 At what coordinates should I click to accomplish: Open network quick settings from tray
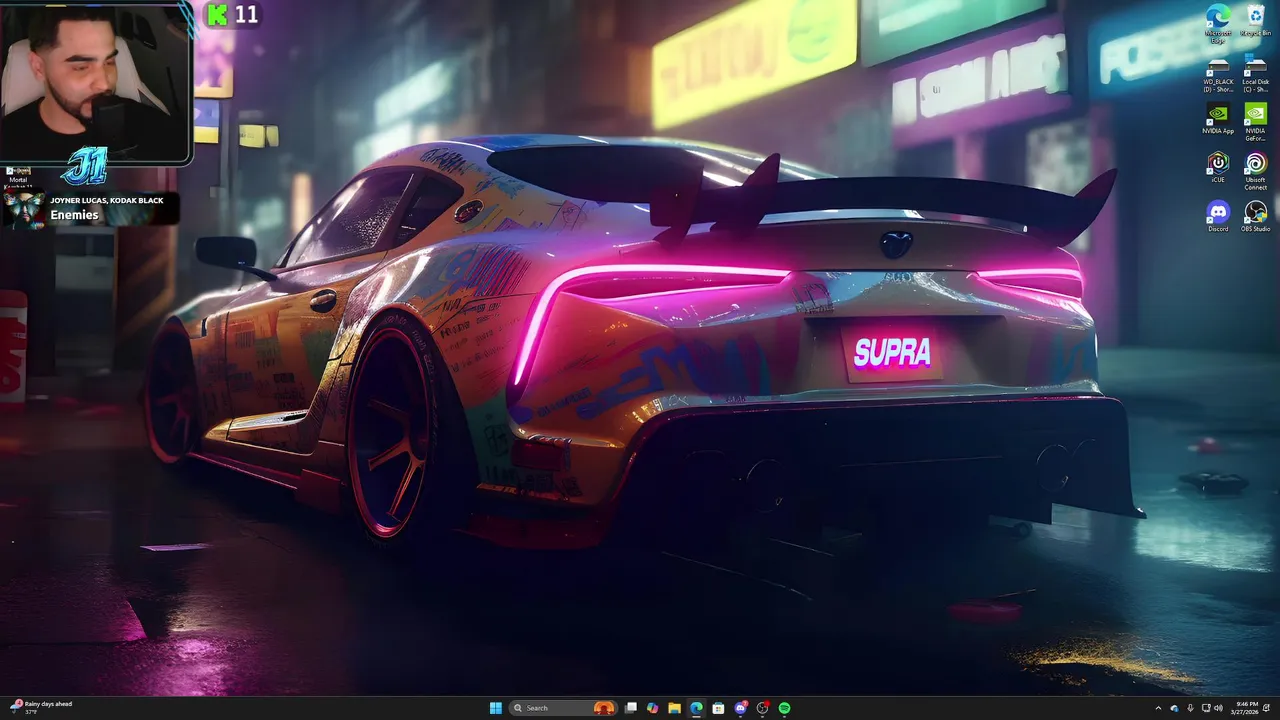pos(1206,708)
